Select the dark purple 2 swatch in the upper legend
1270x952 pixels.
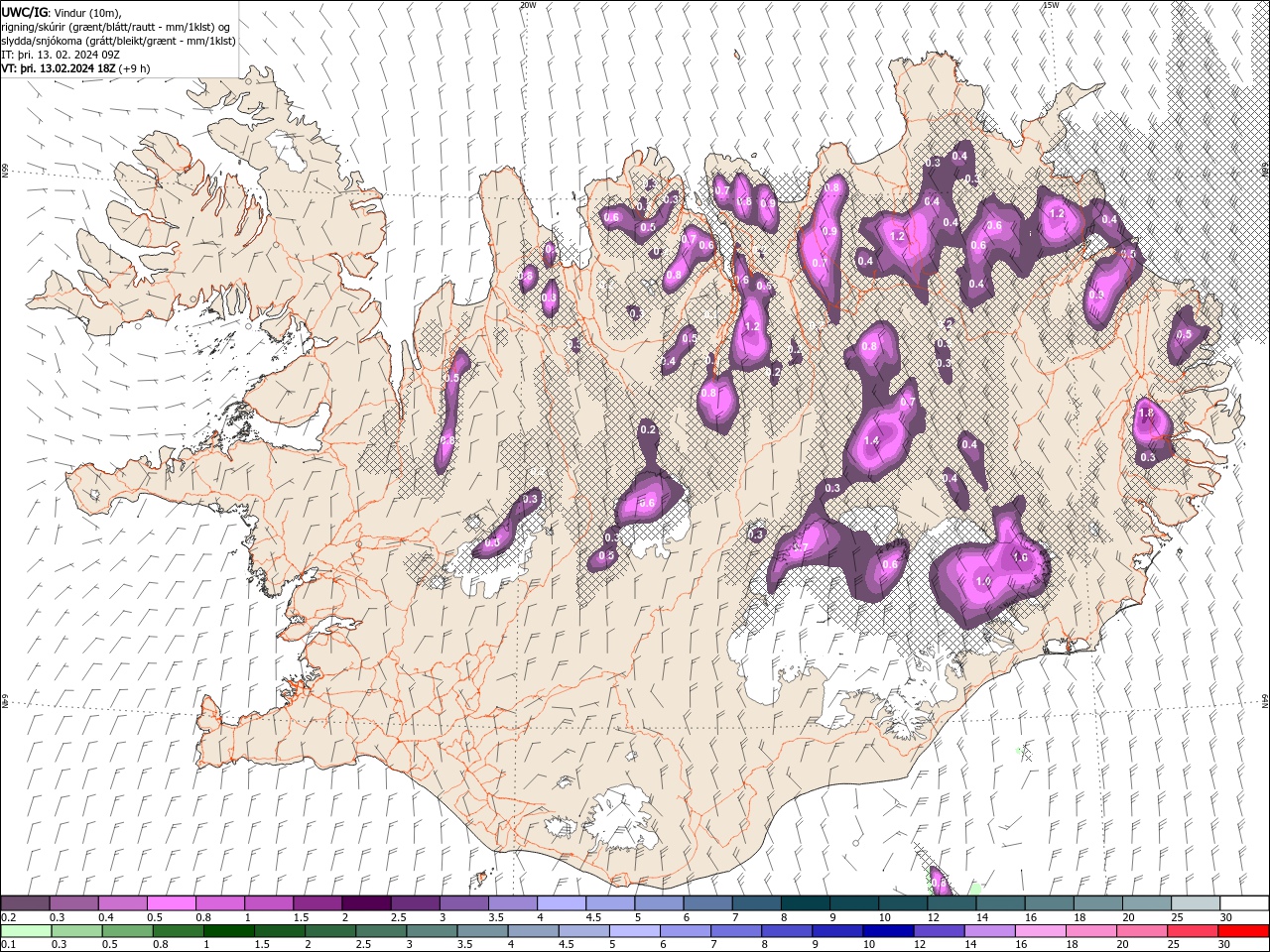coord(366,903)
